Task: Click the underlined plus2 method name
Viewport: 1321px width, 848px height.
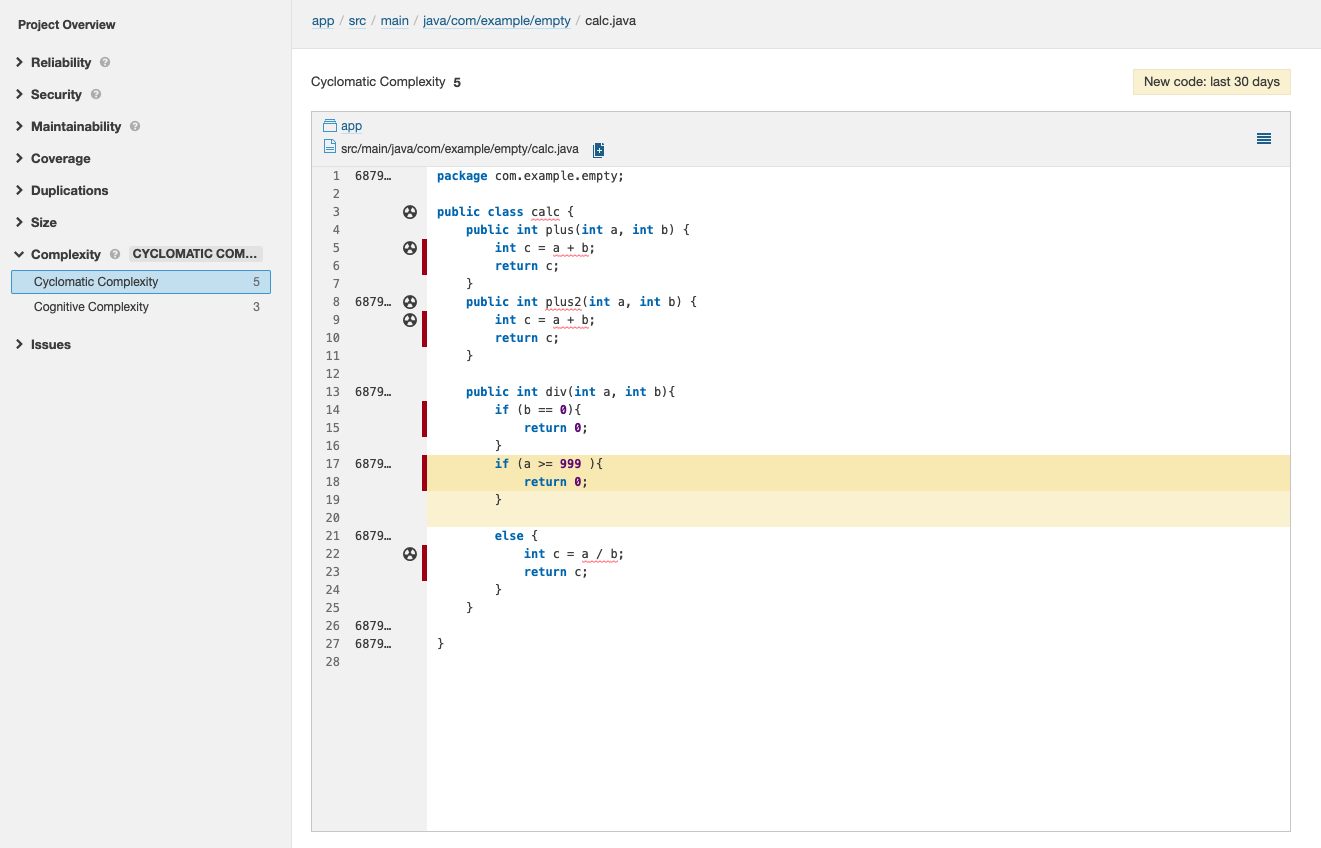Action: click(563, 302)
